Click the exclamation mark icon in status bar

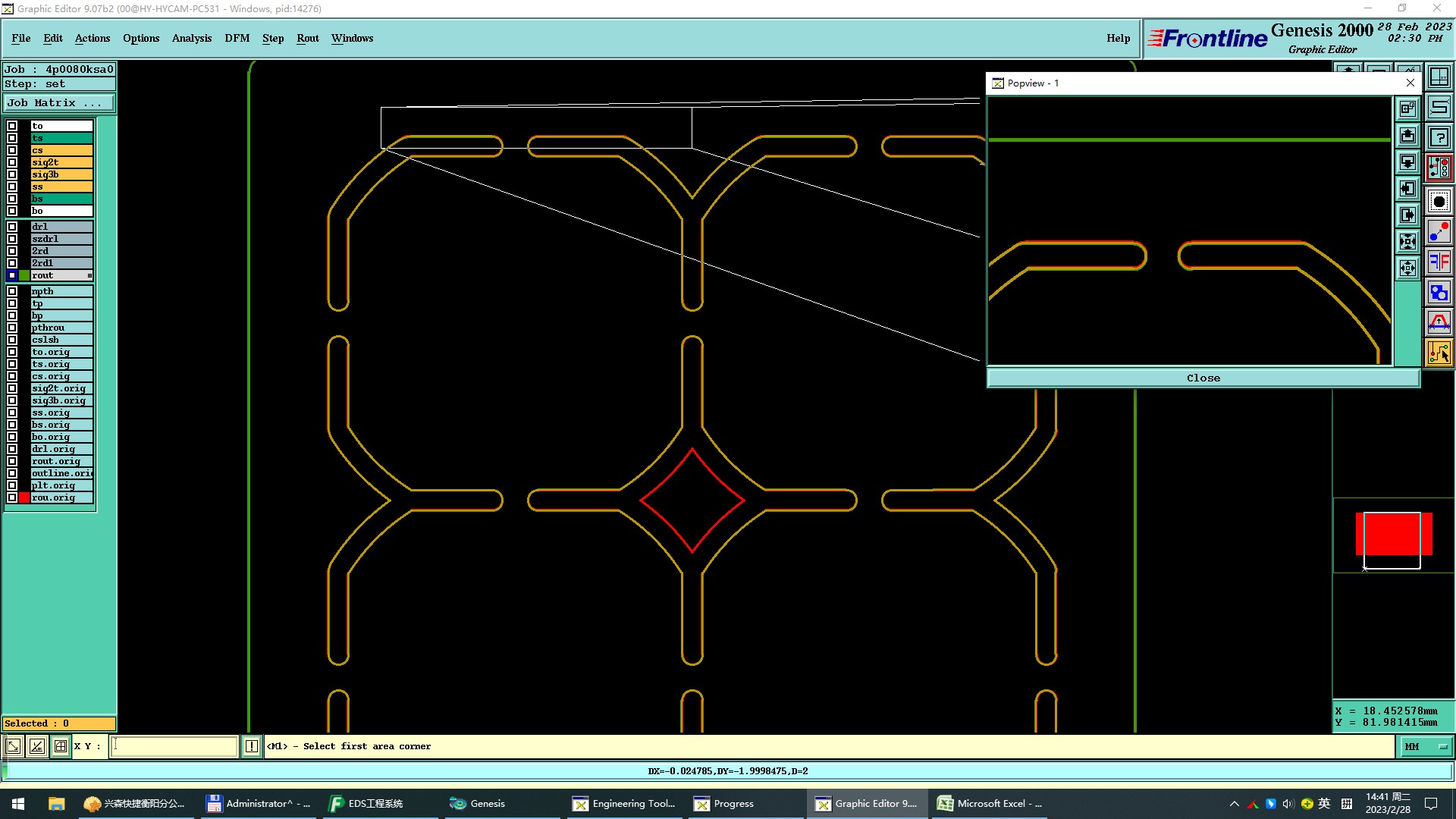point(251,746)
